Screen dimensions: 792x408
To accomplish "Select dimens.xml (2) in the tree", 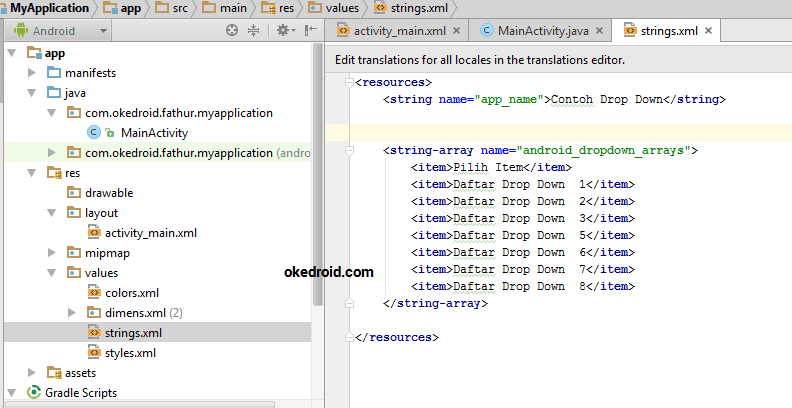I will pos(143,313).
